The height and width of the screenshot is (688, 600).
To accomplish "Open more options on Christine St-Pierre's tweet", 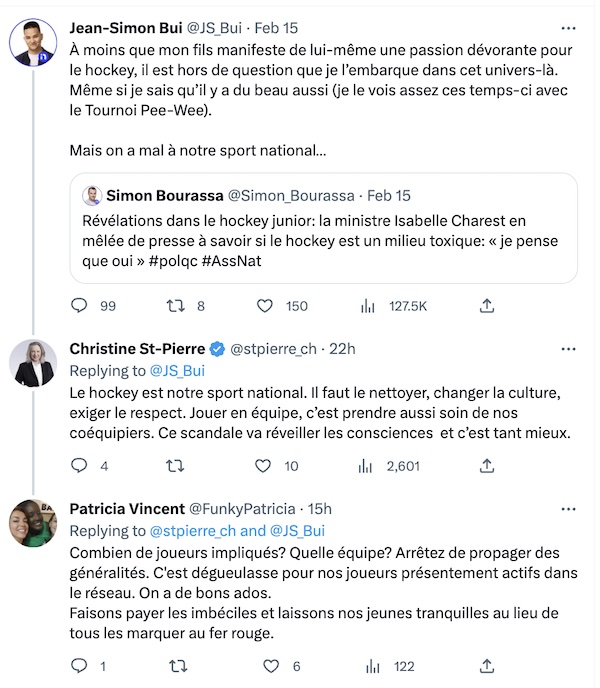I will click(568, 349).
